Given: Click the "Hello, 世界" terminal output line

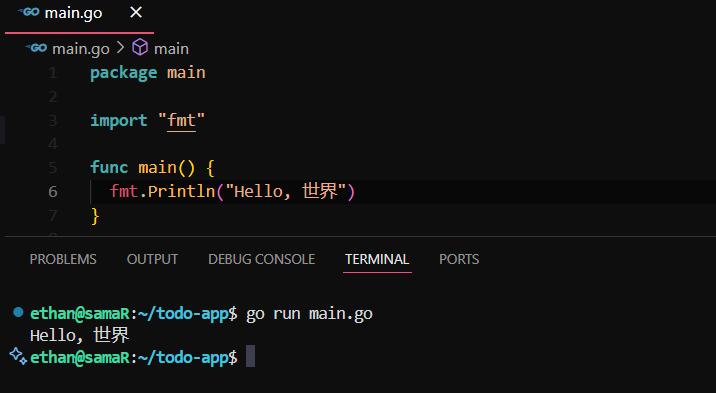Looking at the screenshot, I should tap(79, 335).
